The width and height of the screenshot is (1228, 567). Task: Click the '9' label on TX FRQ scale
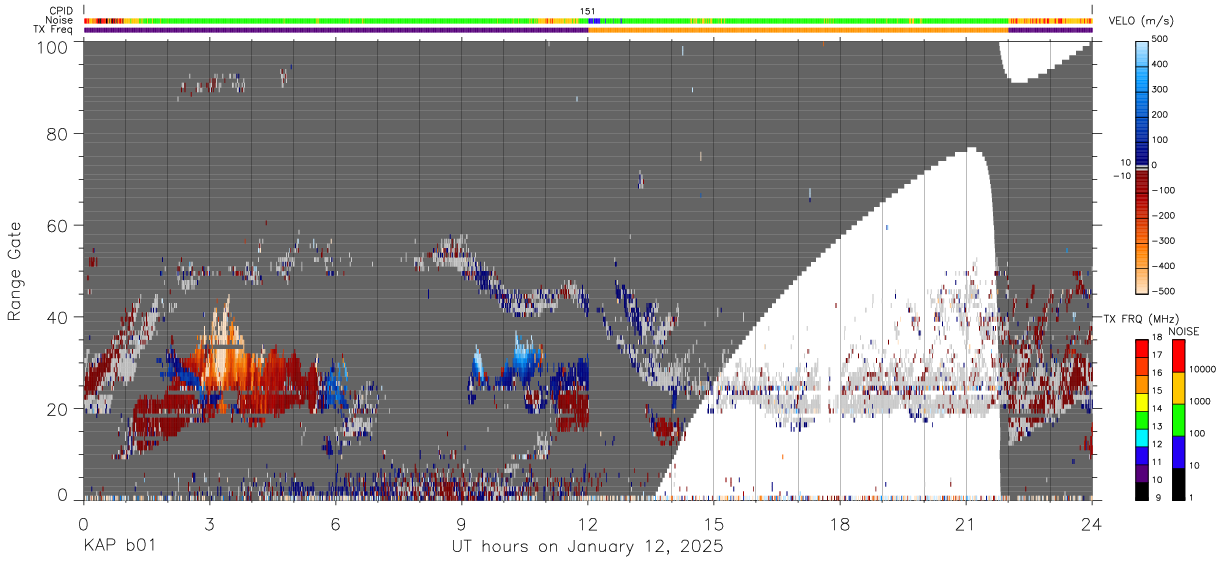(1157, 498)
